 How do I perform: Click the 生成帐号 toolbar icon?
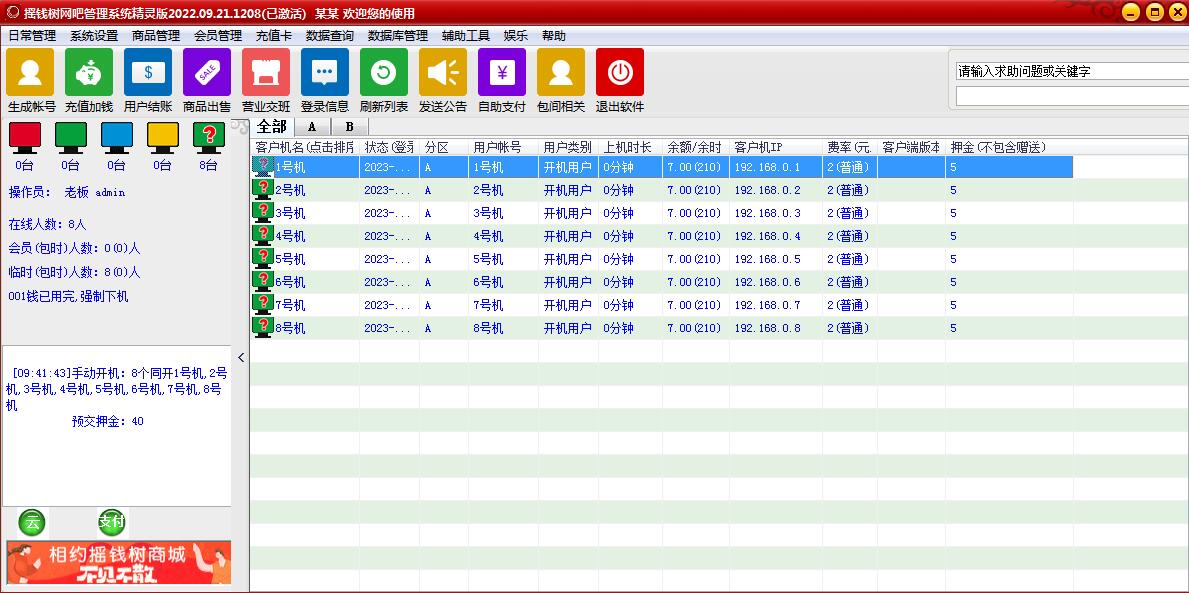pos(30,73)
